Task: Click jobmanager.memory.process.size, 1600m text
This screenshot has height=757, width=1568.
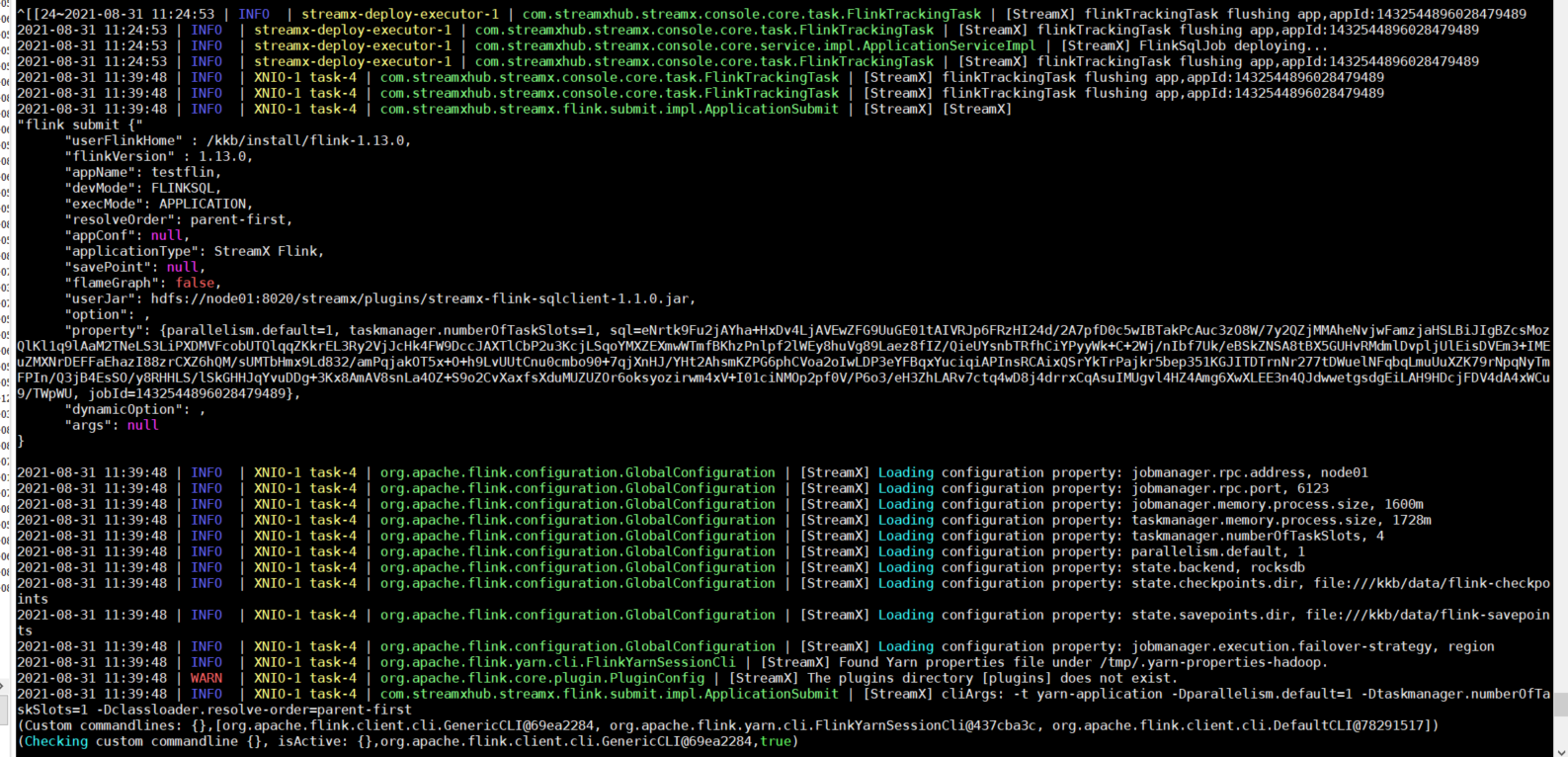Action: click(x=1278, y=504)
